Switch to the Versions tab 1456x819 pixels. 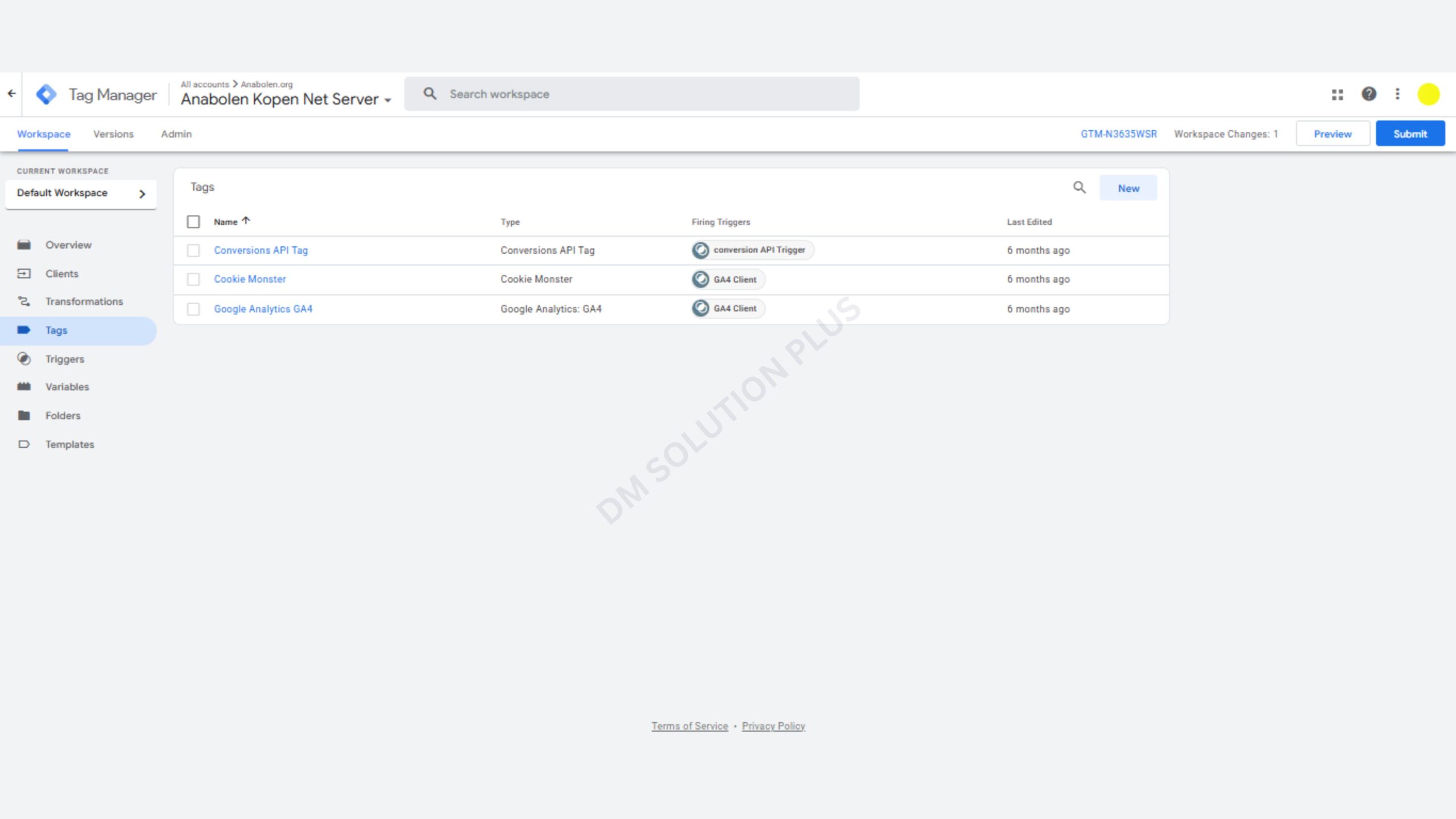click(x=113, y=134)
